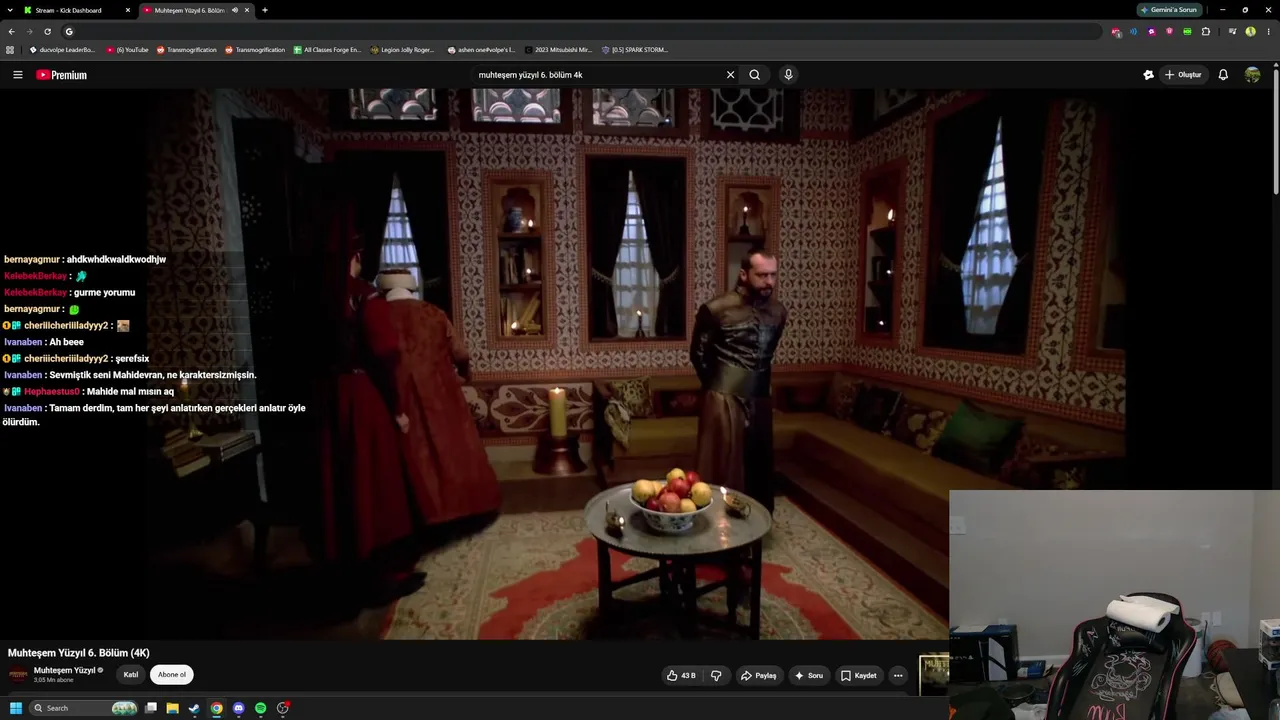Open Chrome three-dot menu
The height and width of the screenshot is (720, 1280).
click(x=1267, y=32)
